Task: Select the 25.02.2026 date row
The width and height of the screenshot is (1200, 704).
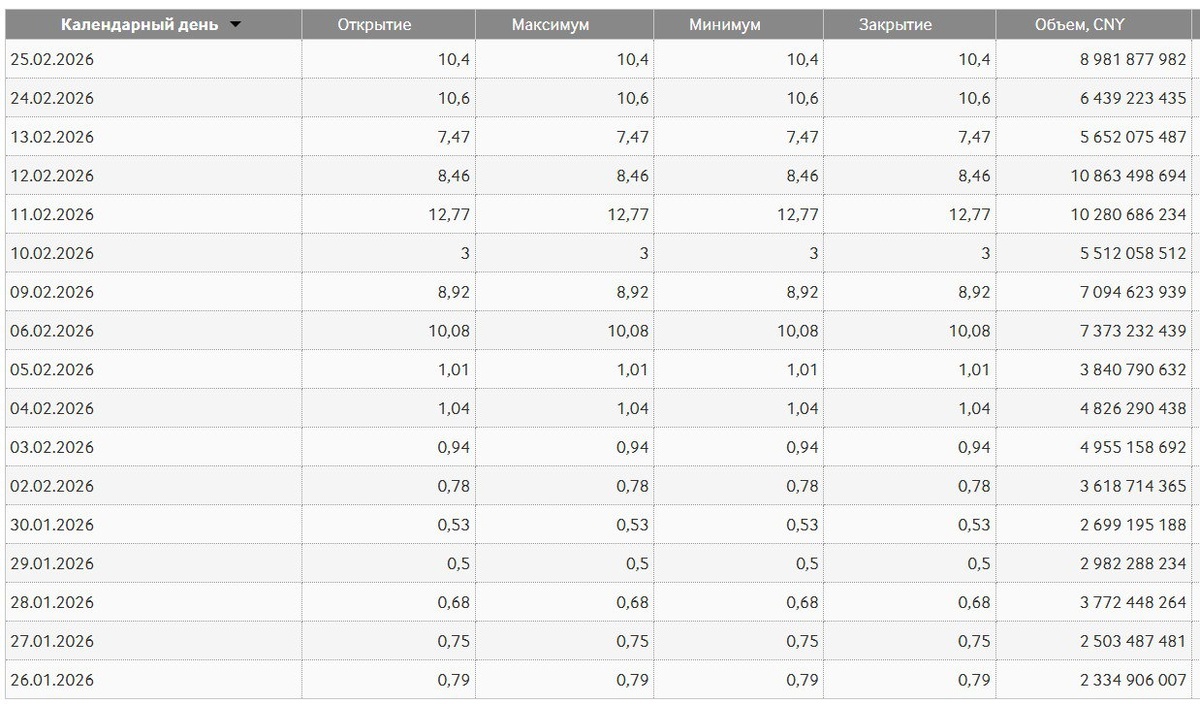Action: pyautogui.click(x=597, y=60)
